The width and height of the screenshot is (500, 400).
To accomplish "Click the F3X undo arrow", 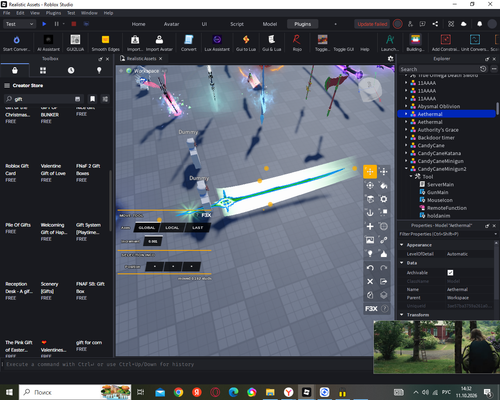I will click(x=370, y=268).
